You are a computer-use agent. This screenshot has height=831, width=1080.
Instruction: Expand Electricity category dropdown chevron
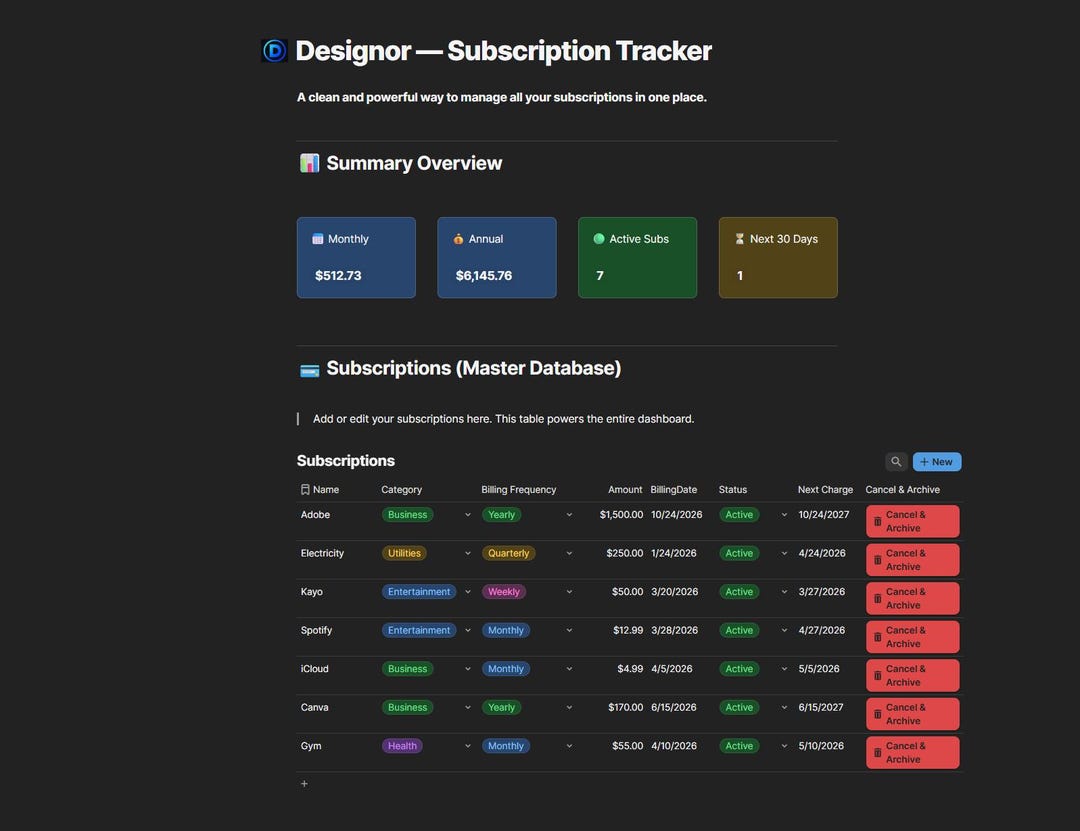(468, 553)
